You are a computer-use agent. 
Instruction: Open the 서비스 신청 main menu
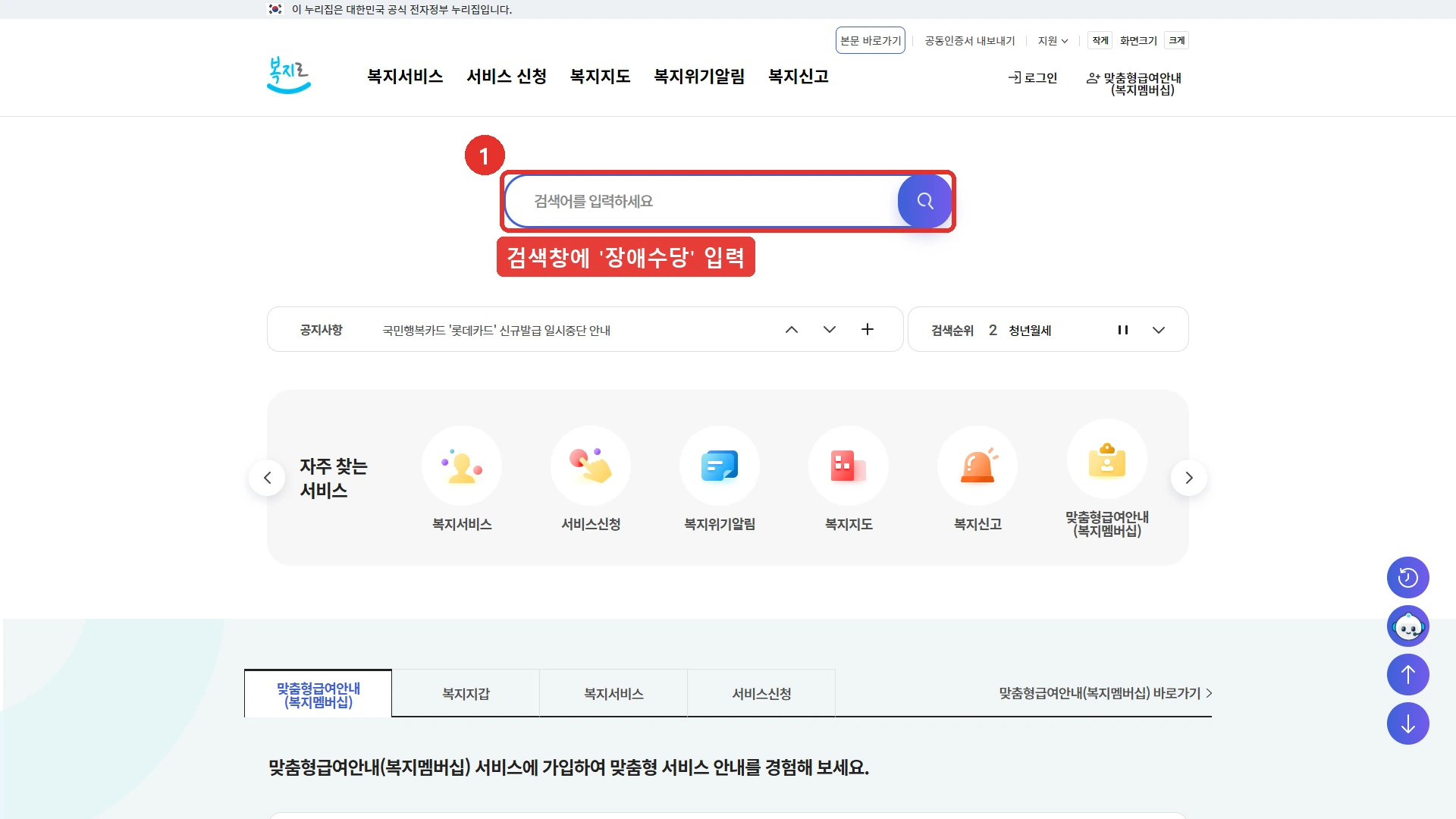507,77
